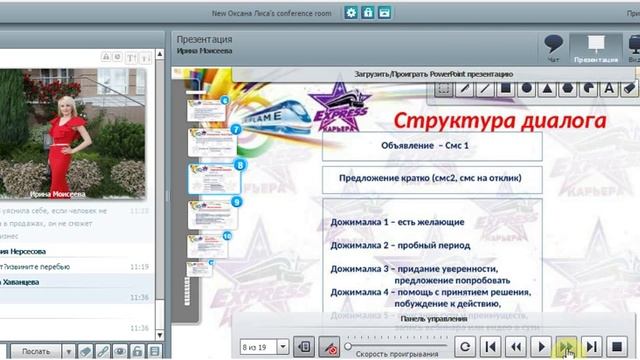Toggle the red pointer tool button
Viewport: 640px width, 360px height.
pos(329,347)
